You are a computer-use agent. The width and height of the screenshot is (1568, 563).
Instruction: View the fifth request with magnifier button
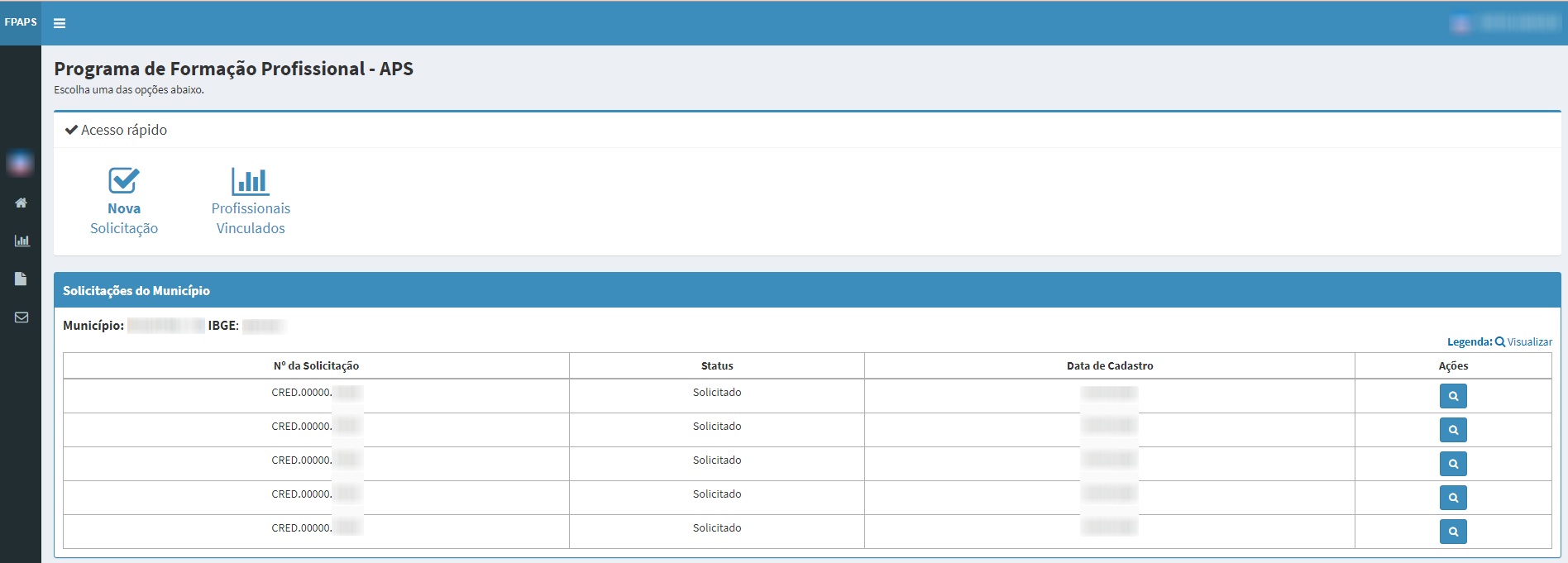[1453, 532]
